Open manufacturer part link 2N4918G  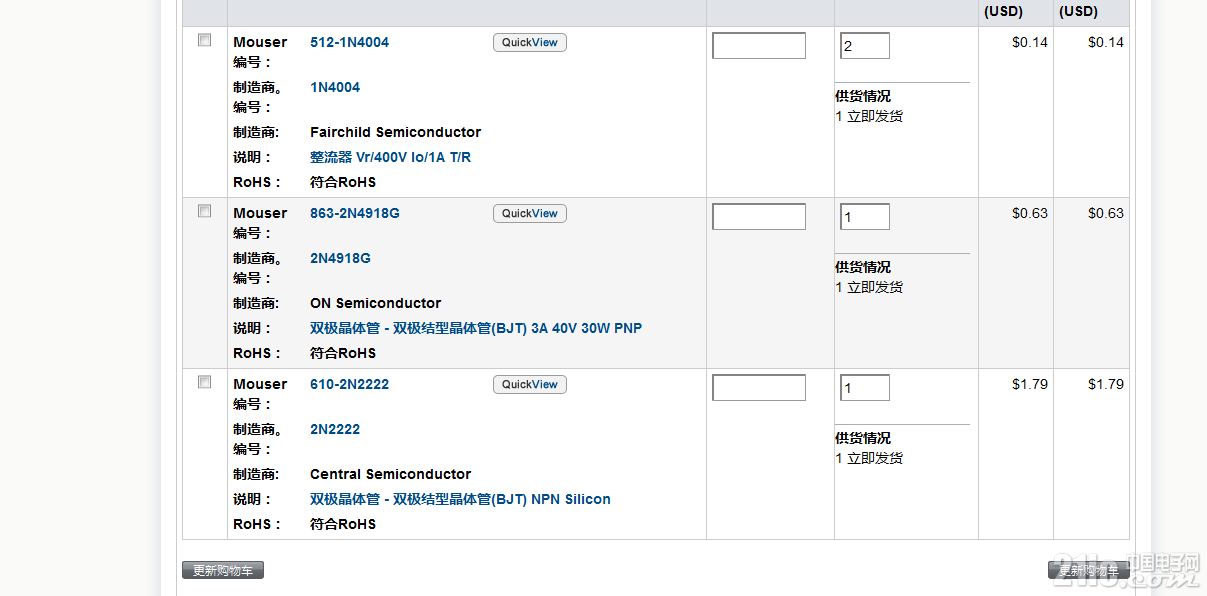pos(340,259)
